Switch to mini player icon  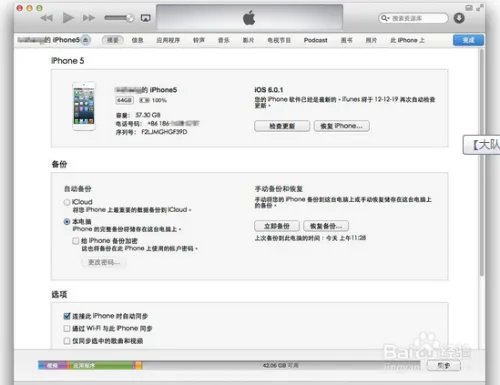(469, 8)
